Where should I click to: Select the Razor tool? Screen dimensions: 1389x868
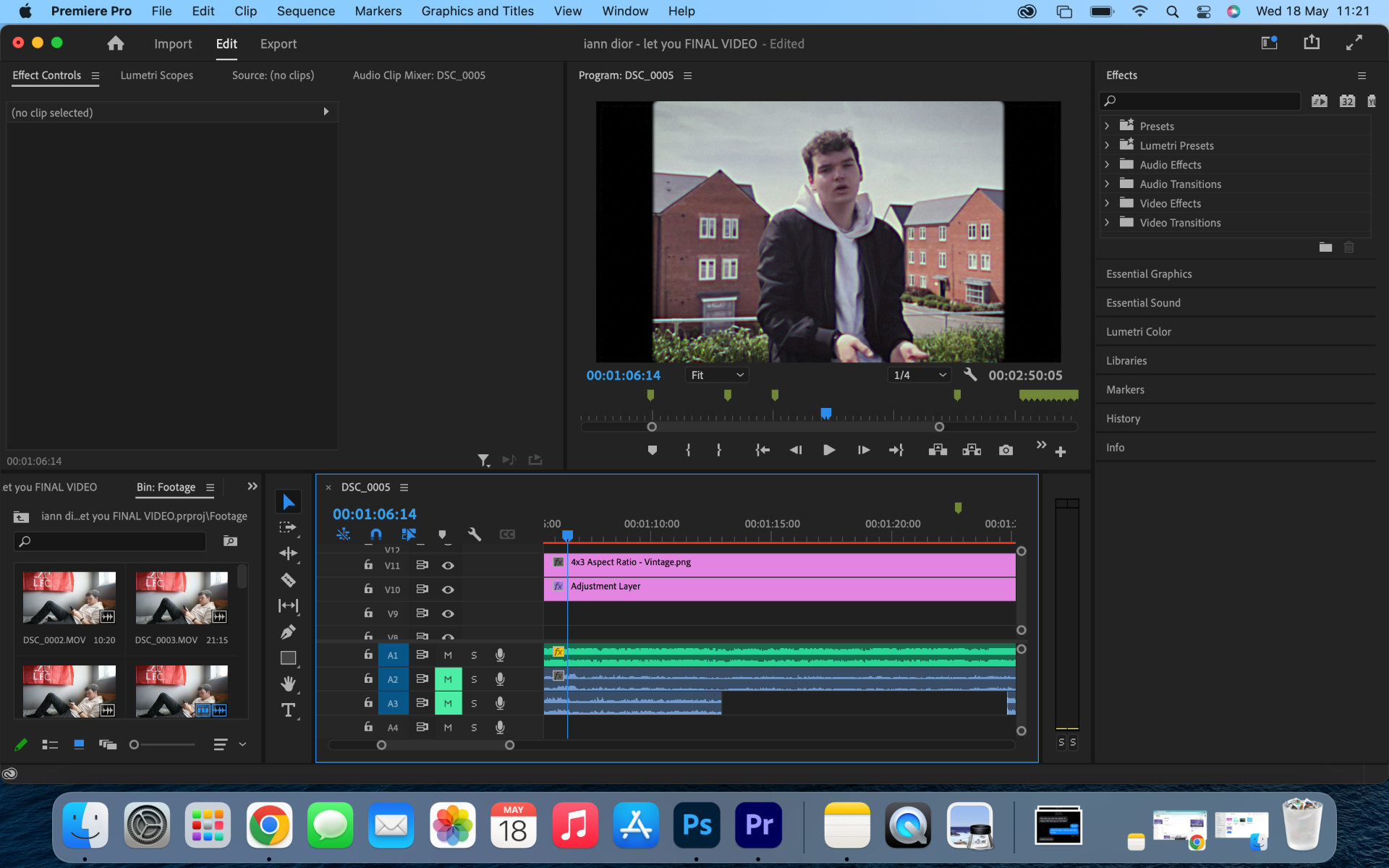[x=288, y=580]
